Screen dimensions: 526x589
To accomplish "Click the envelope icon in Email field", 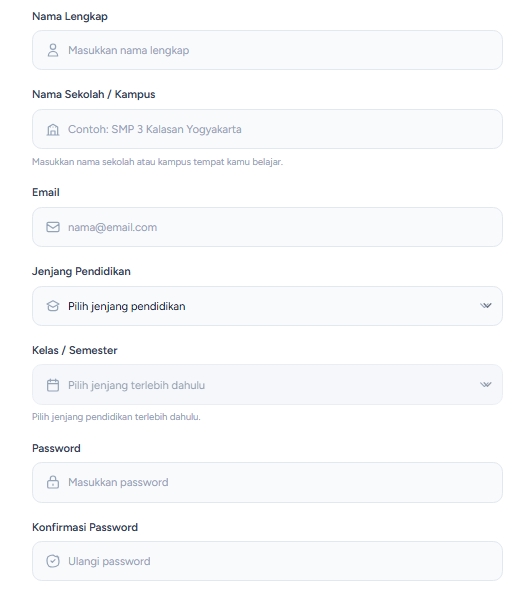I will (53, 227).
